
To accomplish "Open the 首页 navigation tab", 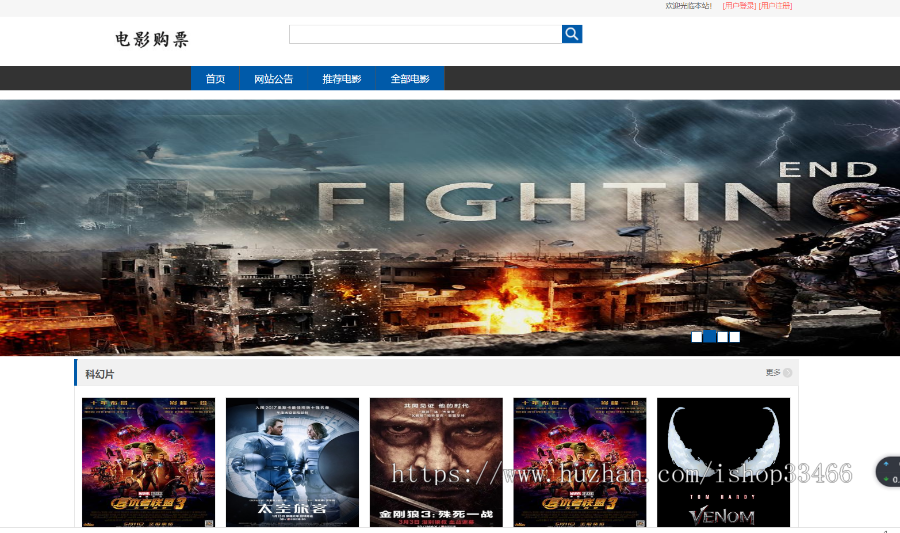I will point(215,79).
